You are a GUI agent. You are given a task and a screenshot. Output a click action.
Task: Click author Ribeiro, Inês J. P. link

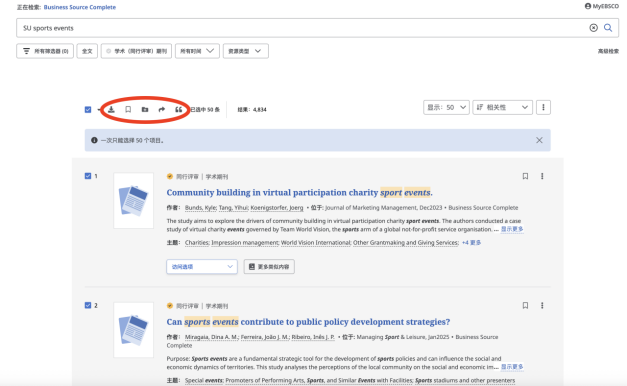click(313, 337)
